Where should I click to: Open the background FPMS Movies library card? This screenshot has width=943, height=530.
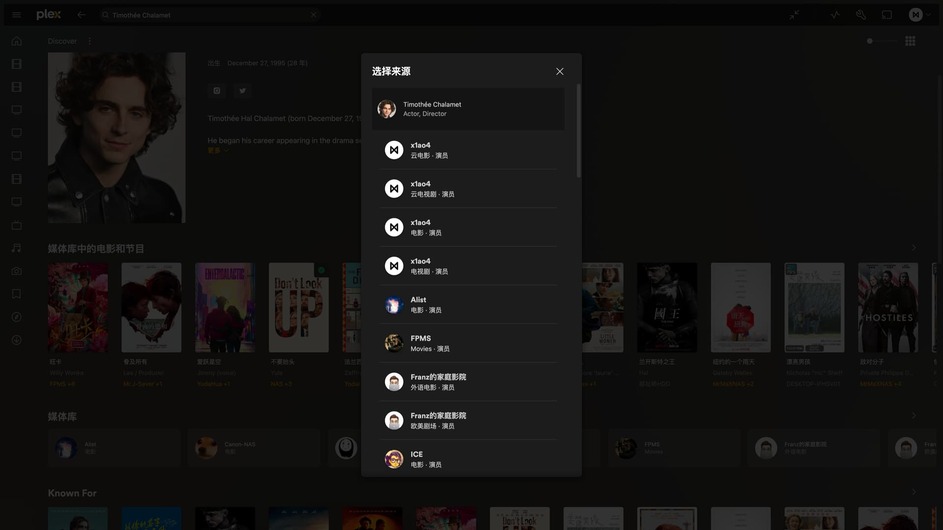pyautogui.click(x=674, y=448)
